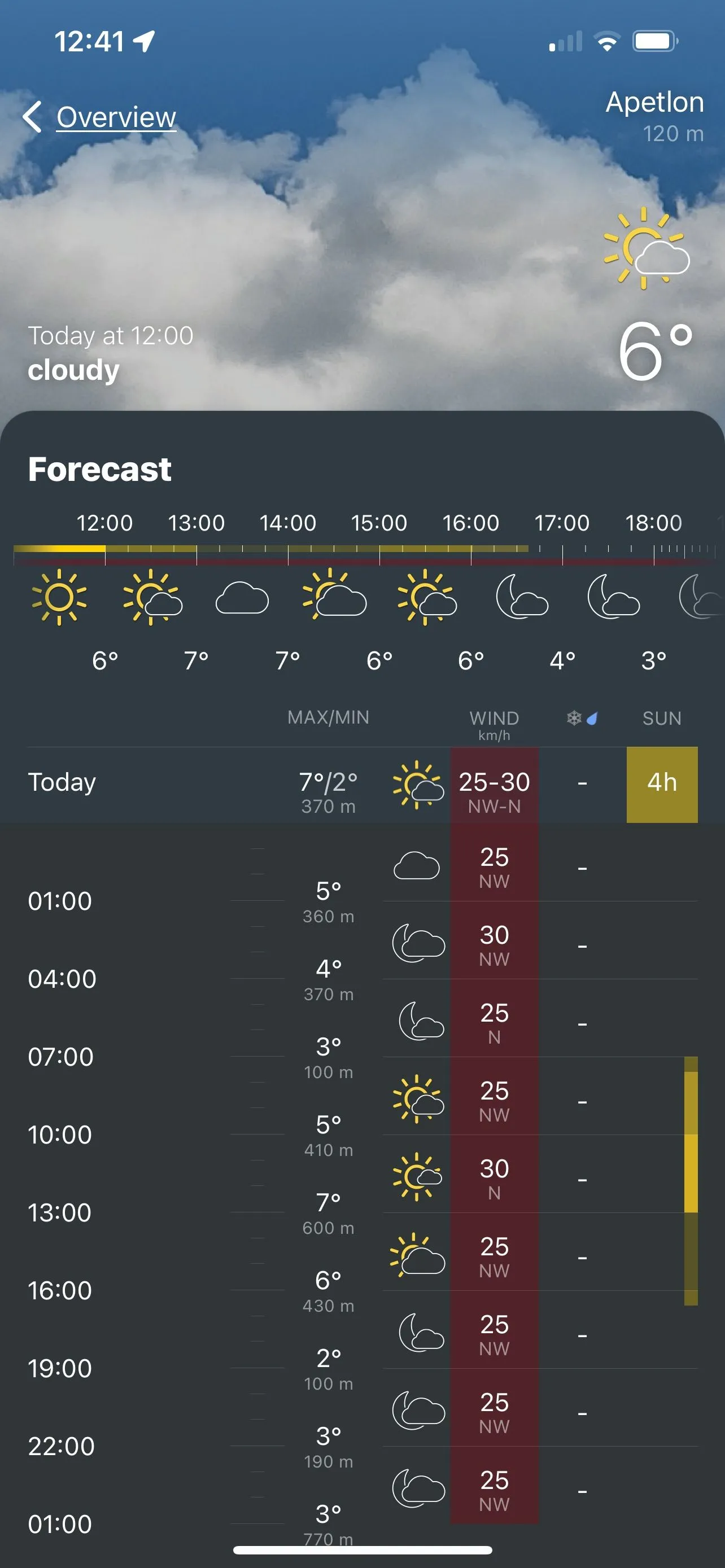This screenshot has width=725, height=1568.
Task: Select the 18:00 hour label
Action: tap(653, 523)
